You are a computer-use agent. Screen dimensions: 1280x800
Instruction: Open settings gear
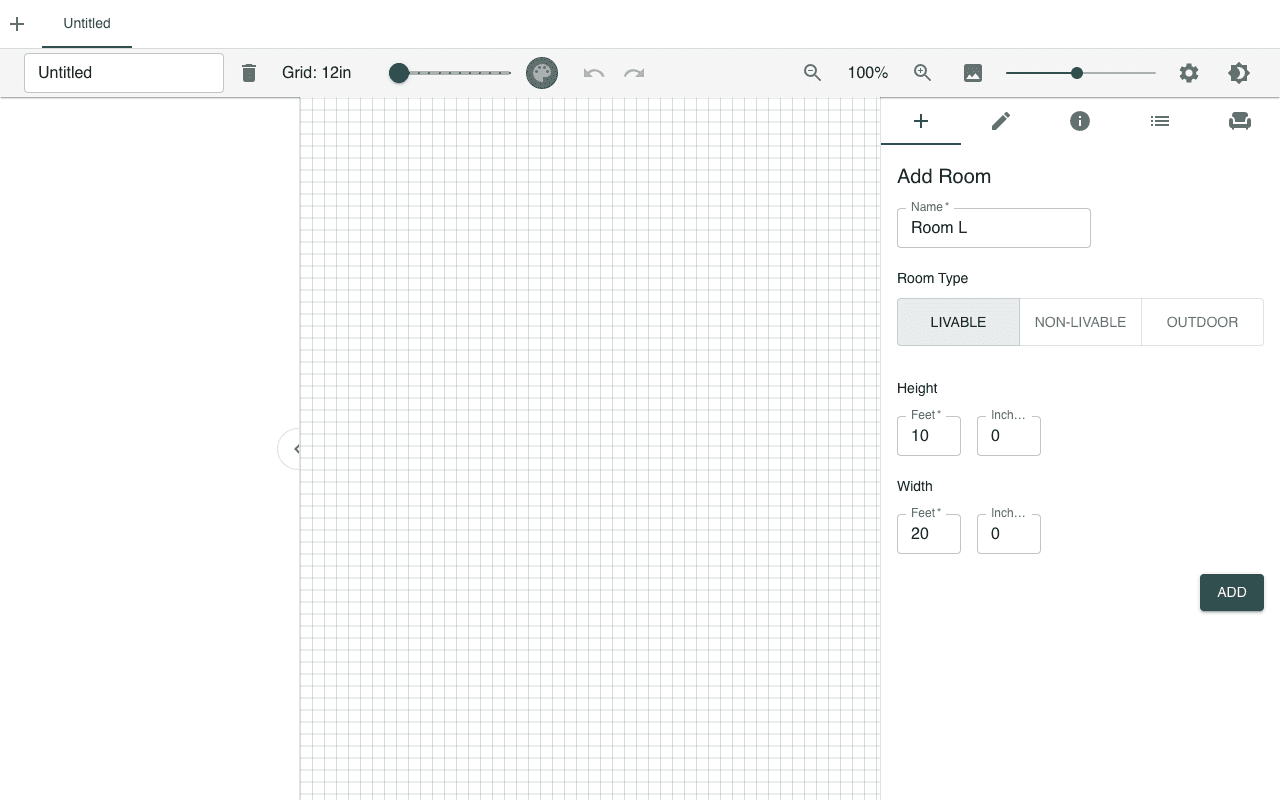pyautogui.click(x=1189, y=73)
